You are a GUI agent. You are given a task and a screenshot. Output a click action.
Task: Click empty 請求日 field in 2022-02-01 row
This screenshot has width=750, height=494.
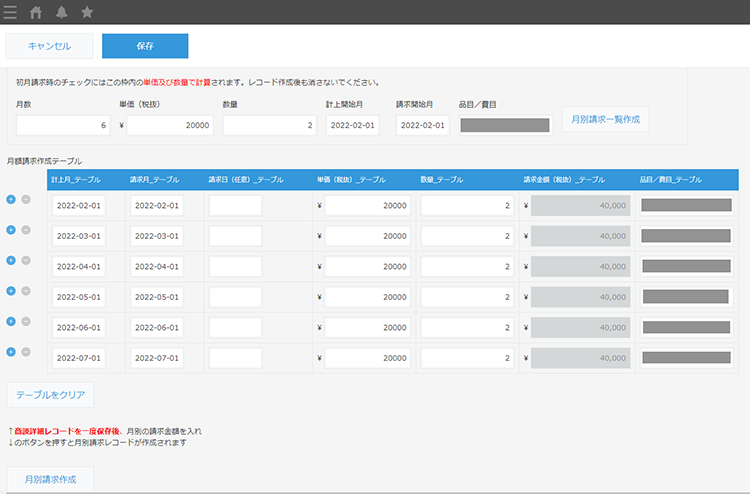pos(235,206)
